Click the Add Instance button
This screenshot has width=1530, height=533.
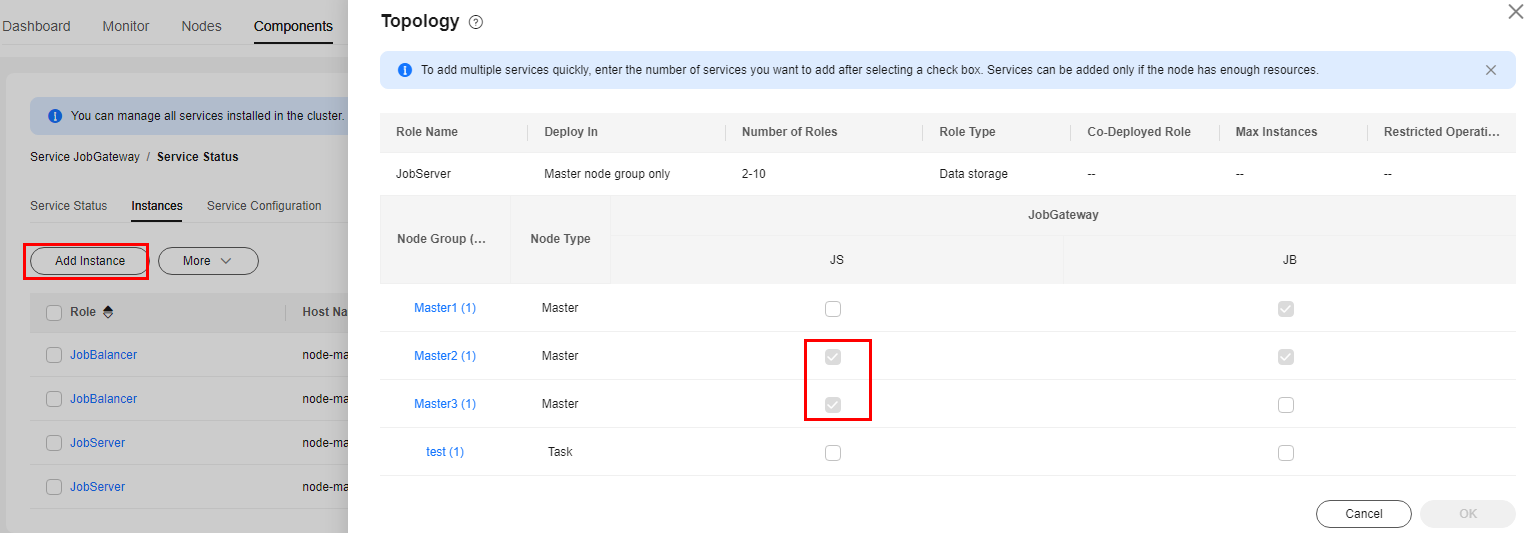(x=90, y=261)
